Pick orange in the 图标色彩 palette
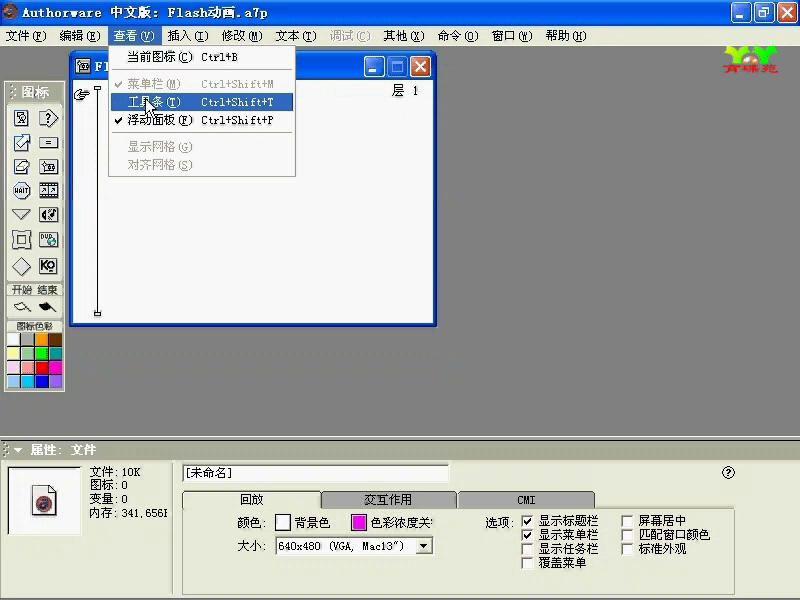 point(41,340)
